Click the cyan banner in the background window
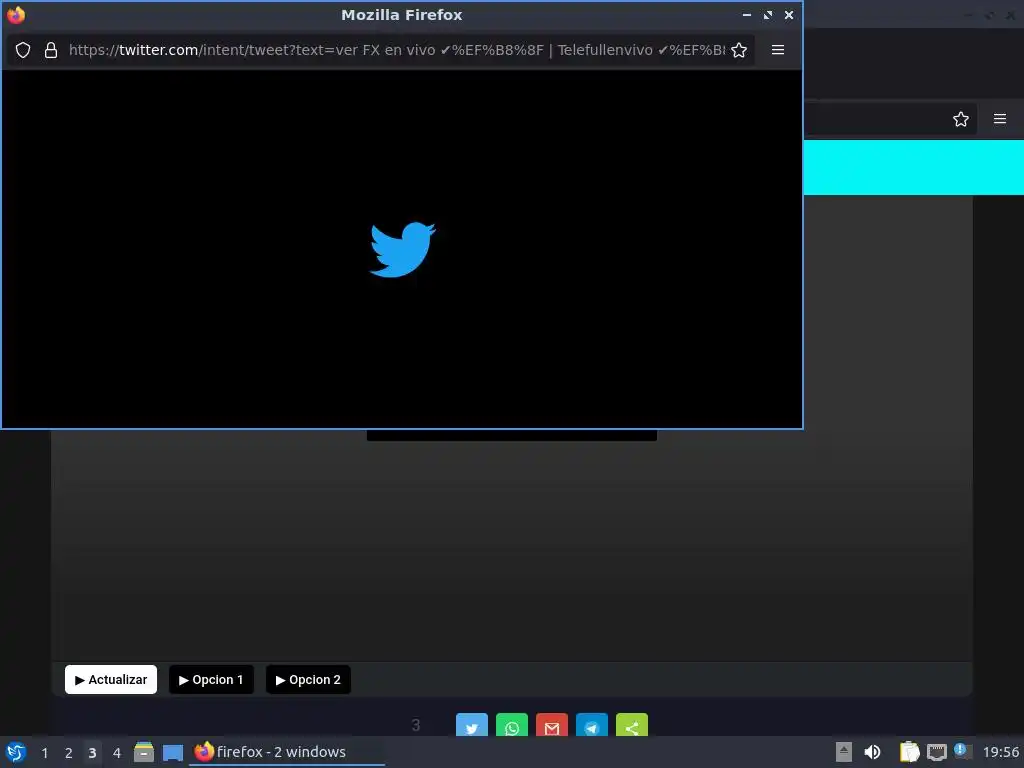The height and width of the screenshot is (768, 1024). point(914,167)
